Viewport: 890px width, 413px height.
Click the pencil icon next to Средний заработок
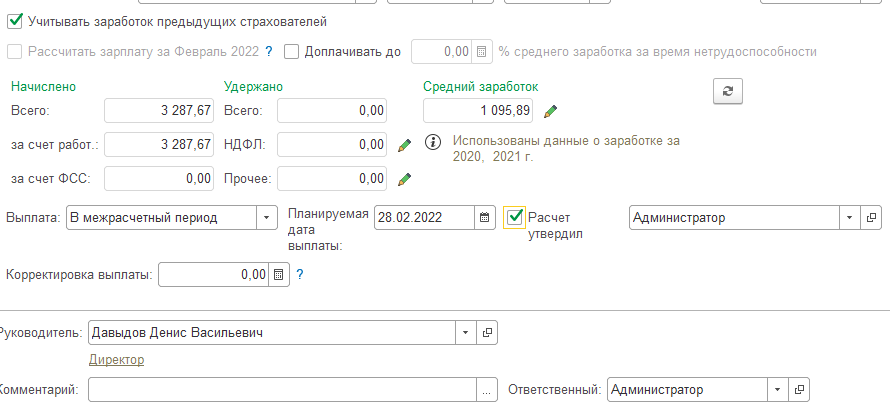(550, 111)
